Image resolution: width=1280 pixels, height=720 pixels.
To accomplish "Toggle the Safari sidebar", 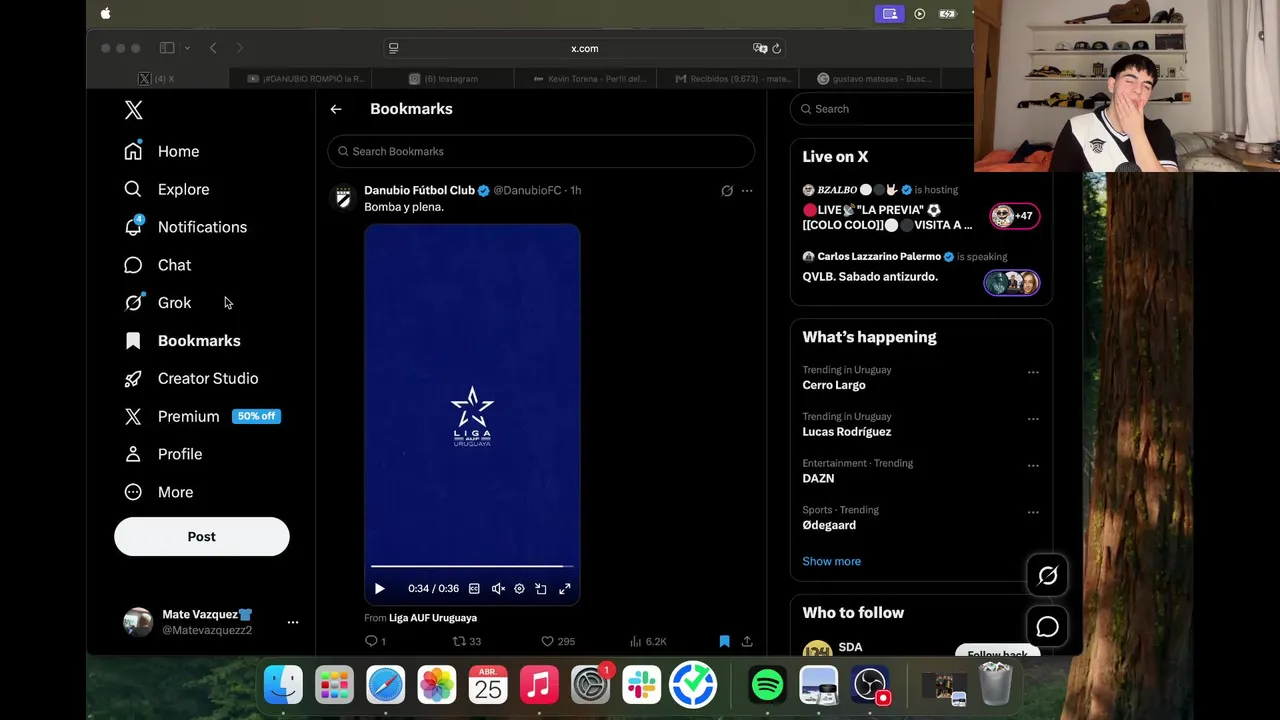I will (167, 48).
